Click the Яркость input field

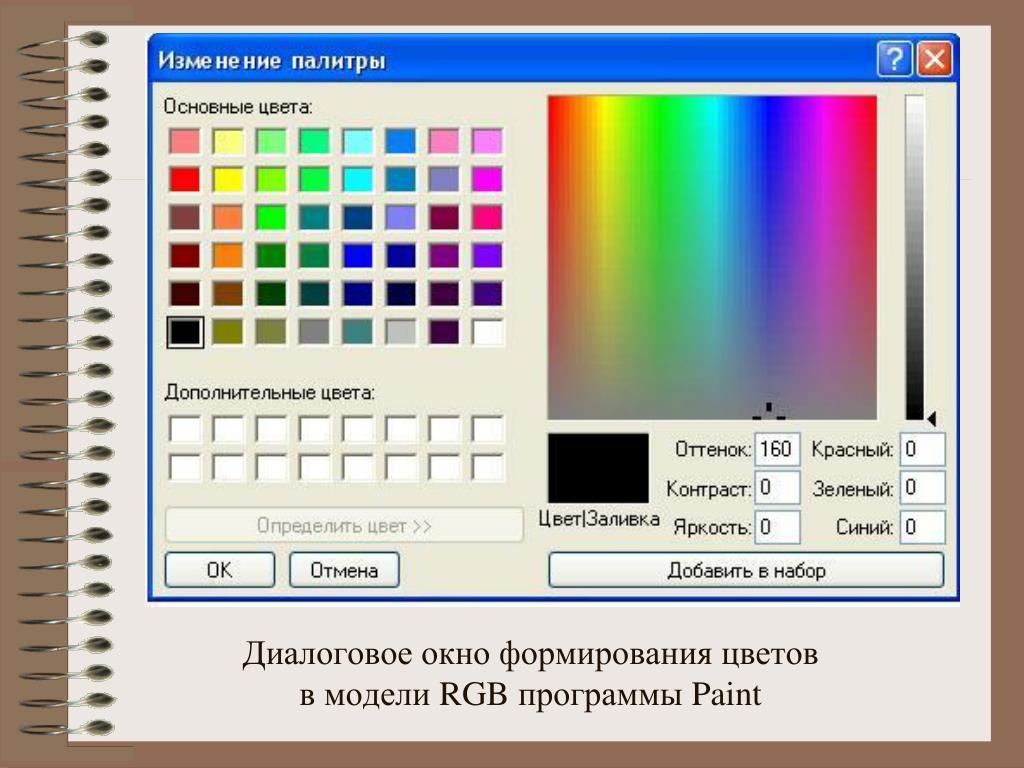point(777,526)
